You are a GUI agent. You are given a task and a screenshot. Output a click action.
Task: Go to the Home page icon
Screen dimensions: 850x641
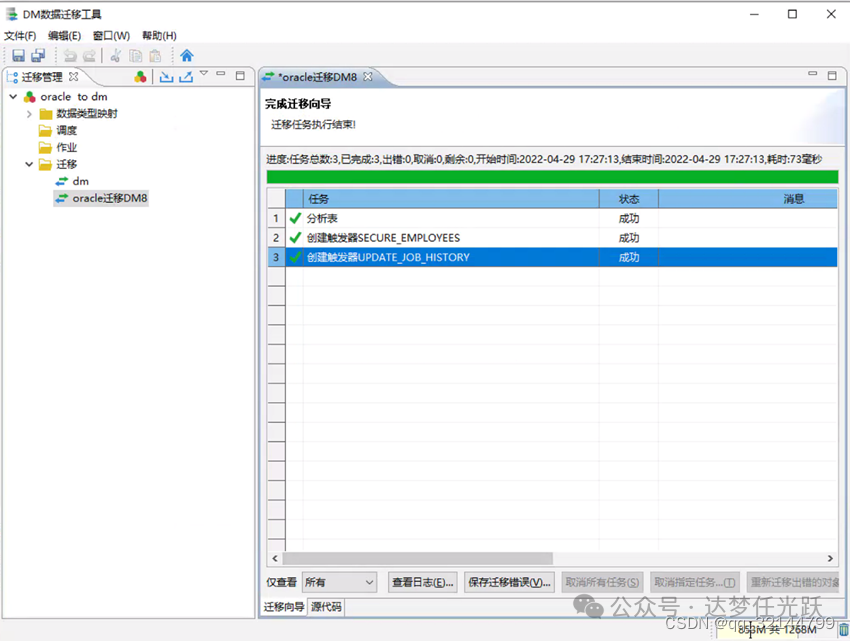click(186, 55)
